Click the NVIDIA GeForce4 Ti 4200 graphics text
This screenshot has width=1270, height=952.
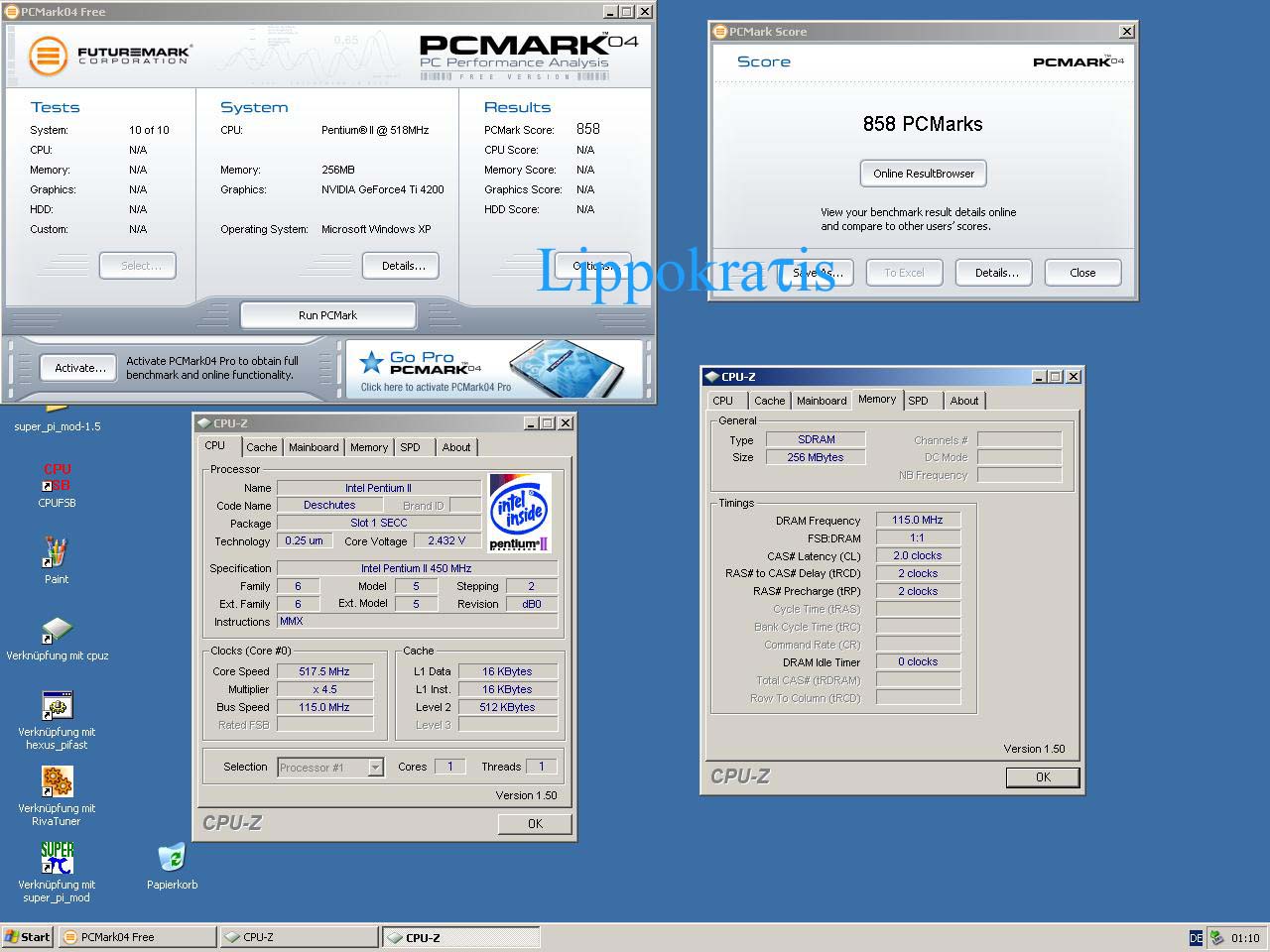[383, 189]
